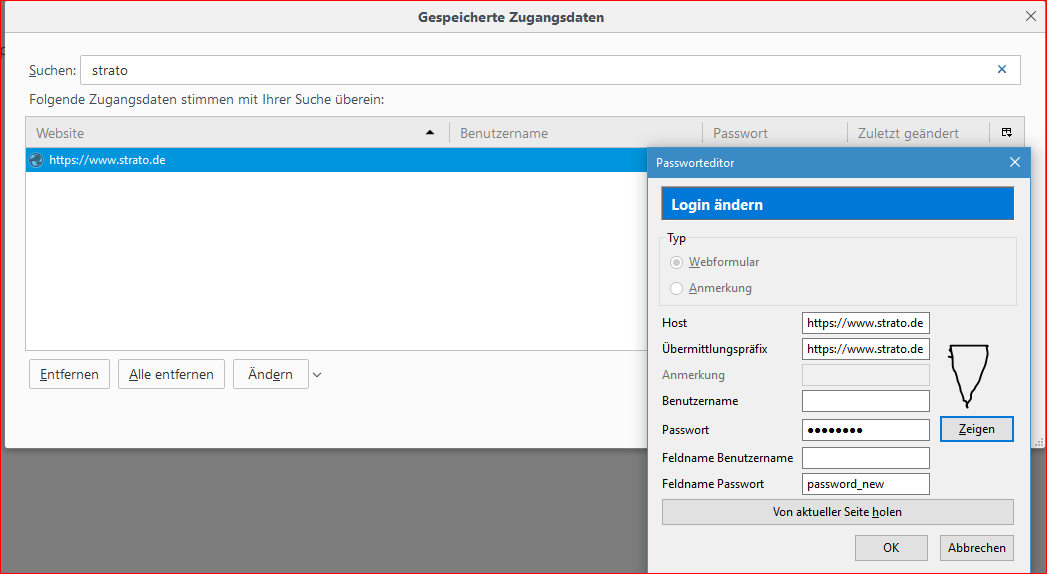Viewport: 1047px width, 574px height.
Task: Focus the Suchen search field
Action: tap(550, 70)
